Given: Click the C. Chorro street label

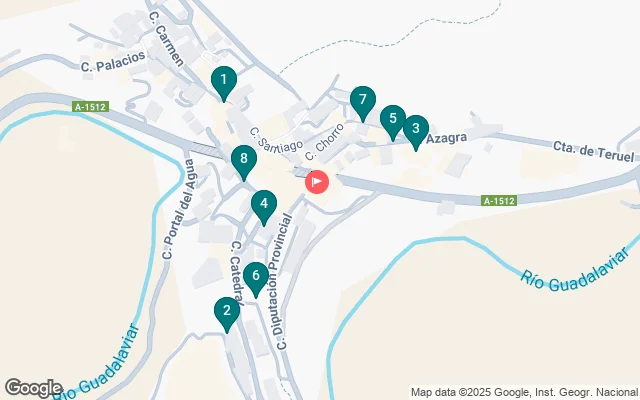Looking at the screenshot, I should 324,142.
